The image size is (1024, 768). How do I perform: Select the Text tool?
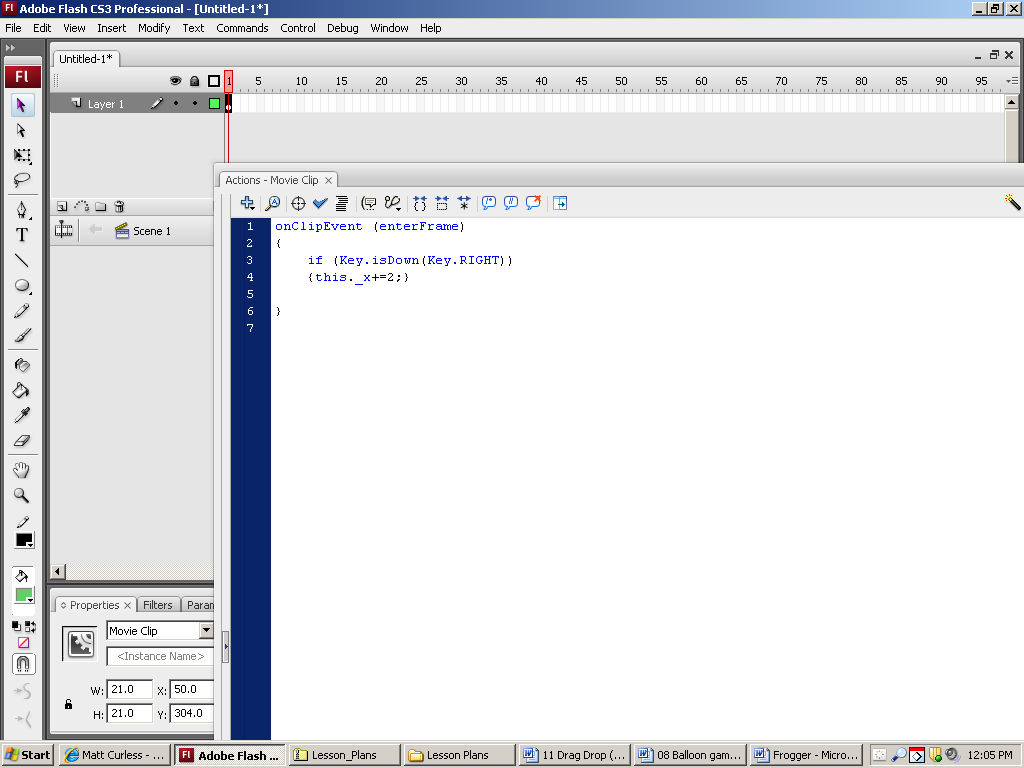coord(22,235)
